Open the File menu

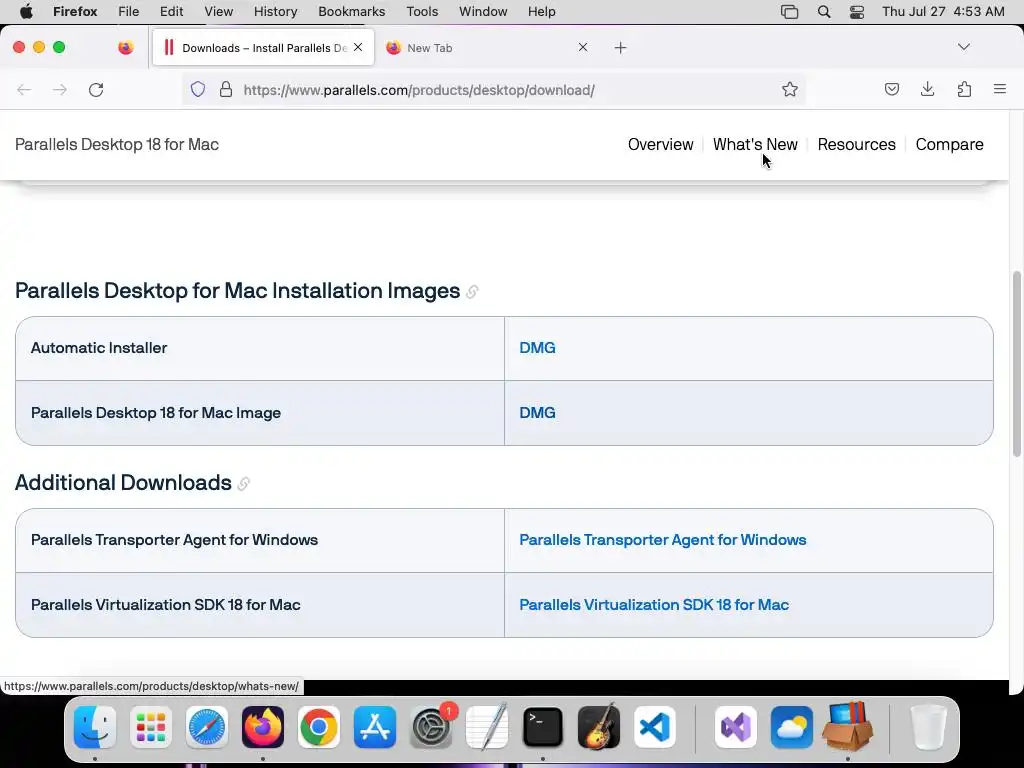click(x=129, y=12)
